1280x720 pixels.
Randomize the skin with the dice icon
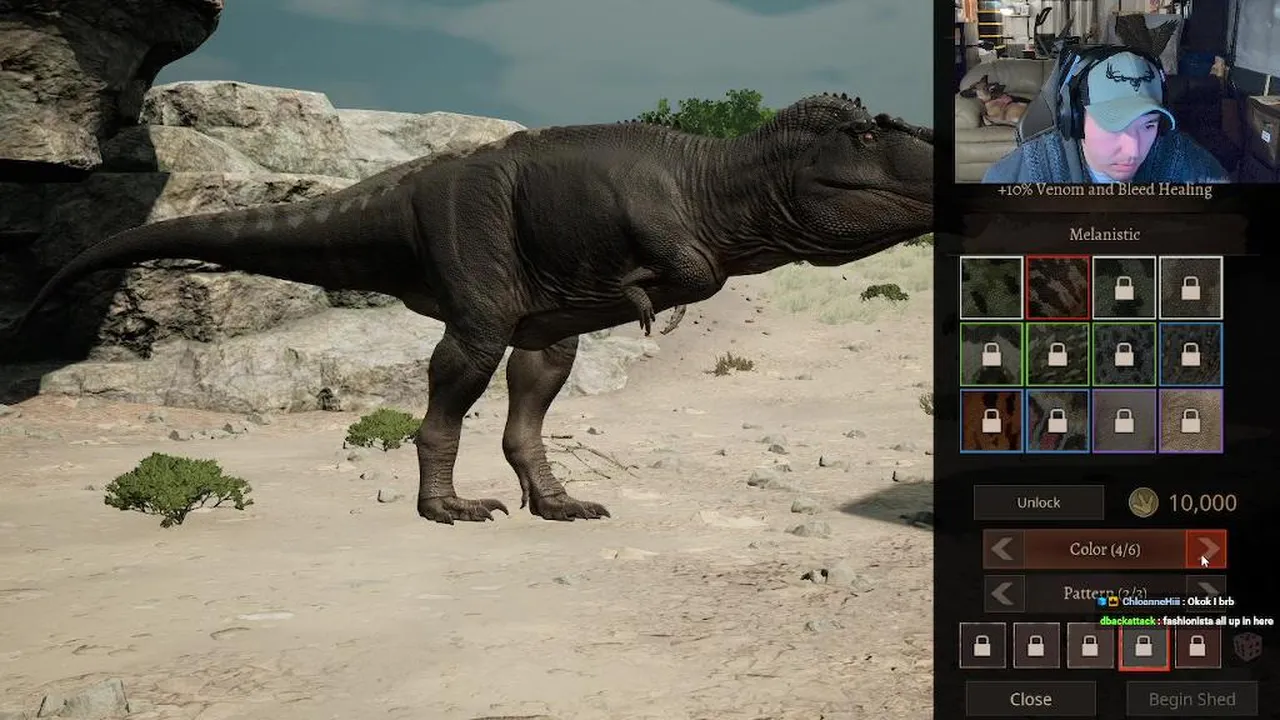[x=1247, y=647]
